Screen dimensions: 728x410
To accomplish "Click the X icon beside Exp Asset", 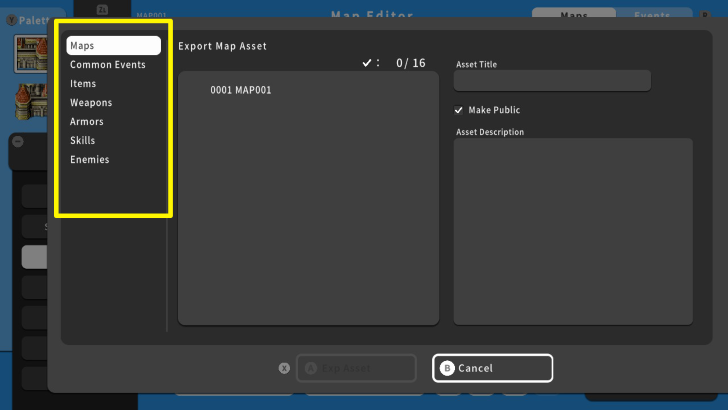I will click(x=284, y=368).
